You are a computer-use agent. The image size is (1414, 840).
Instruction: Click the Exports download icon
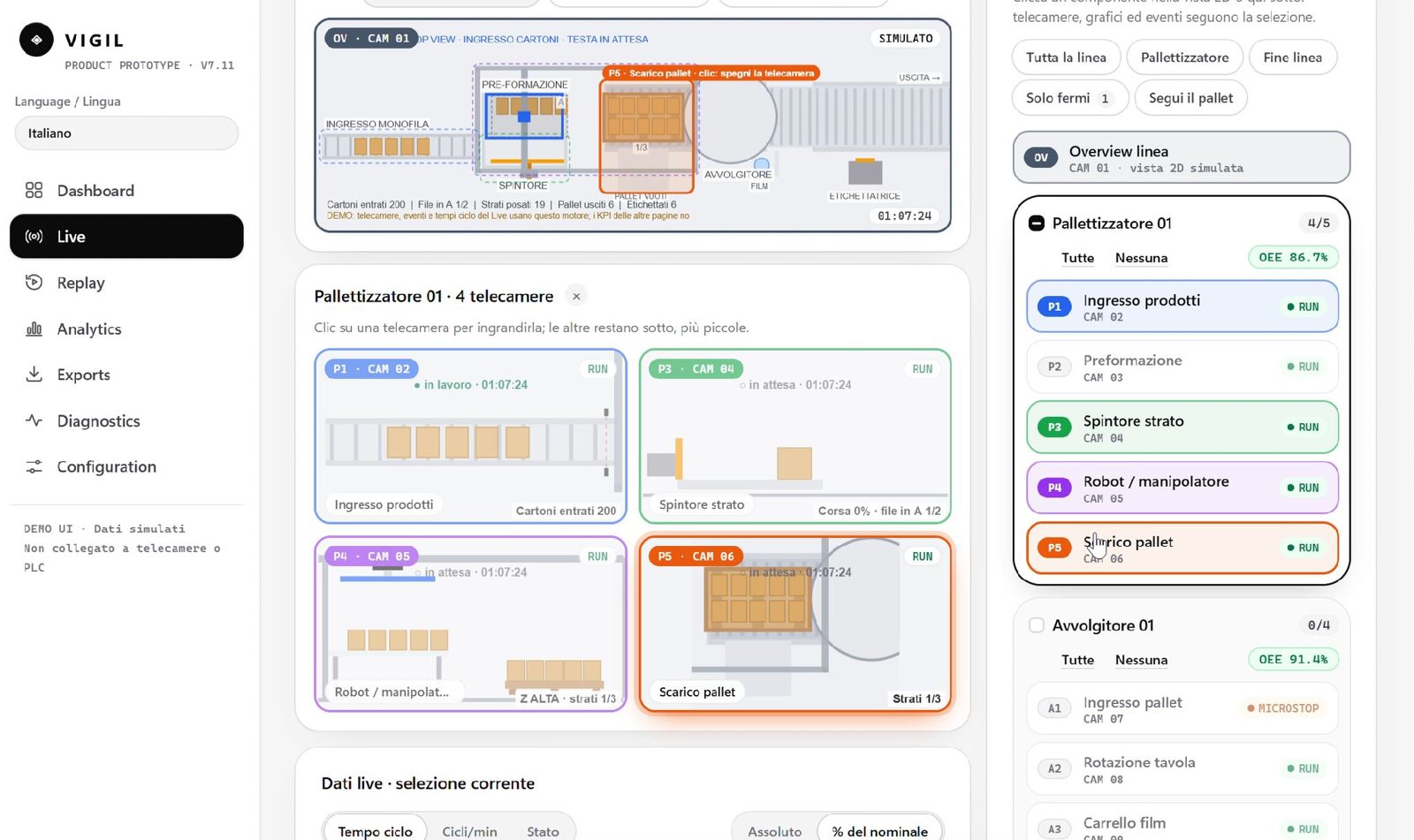34,375
